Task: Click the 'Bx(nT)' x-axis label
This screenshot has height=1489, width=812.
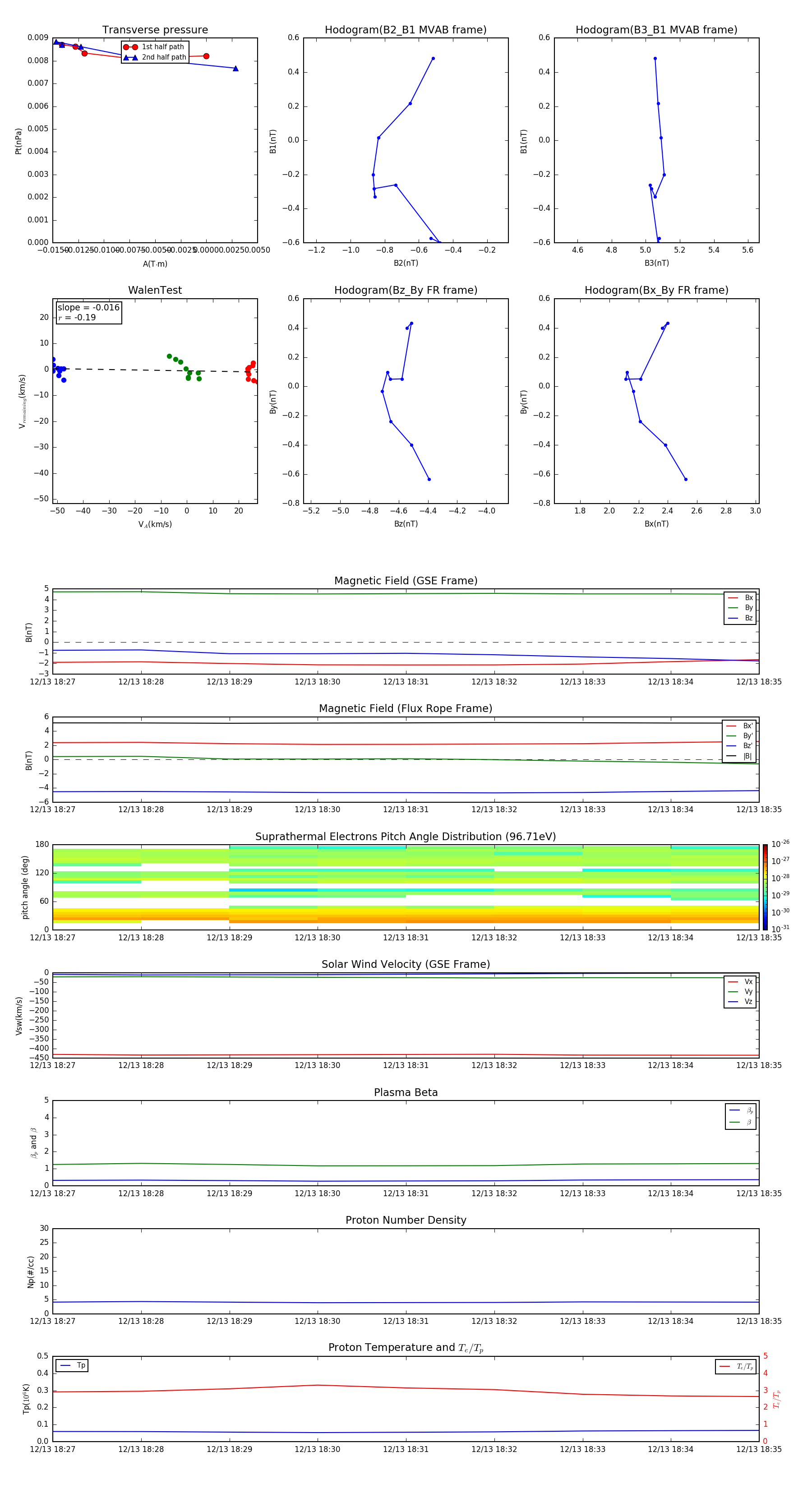Action: point(656,524)
